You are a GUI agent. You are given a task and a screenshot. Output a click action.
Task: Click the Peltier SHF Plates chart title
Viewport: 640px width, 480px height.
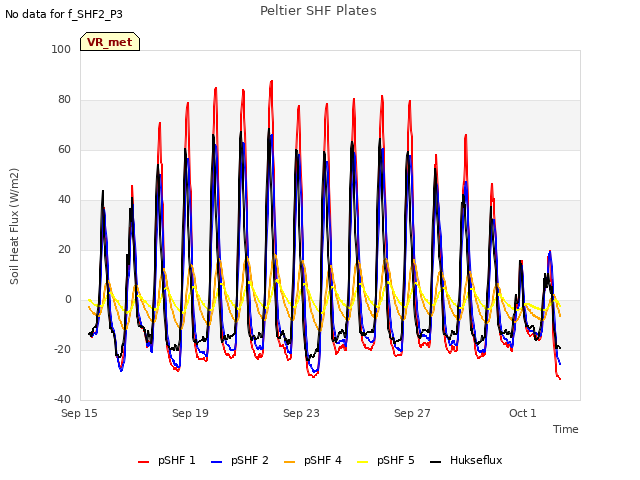(318, 11)
